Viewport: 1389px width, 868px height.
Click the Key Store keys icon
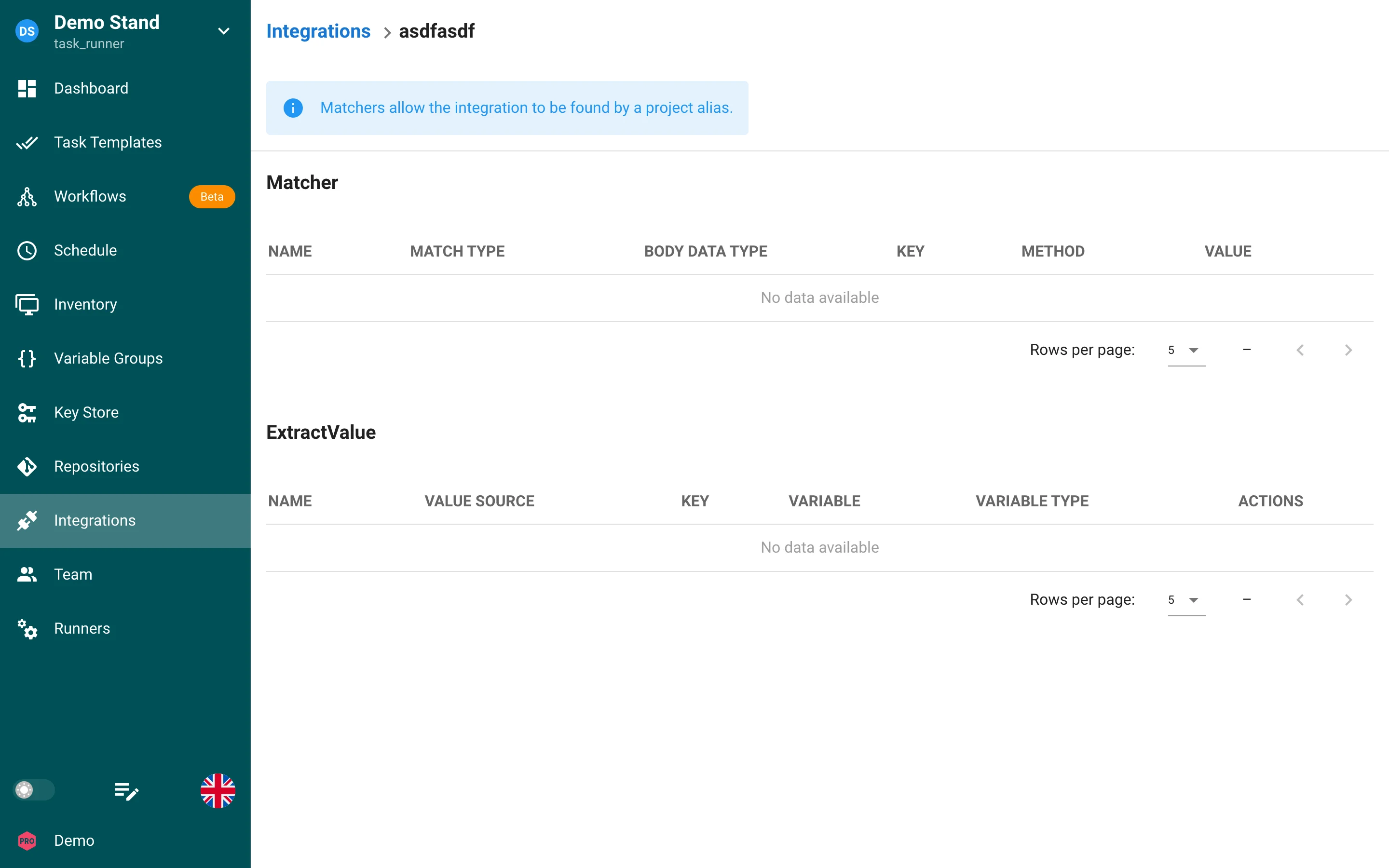click(27, 412)
